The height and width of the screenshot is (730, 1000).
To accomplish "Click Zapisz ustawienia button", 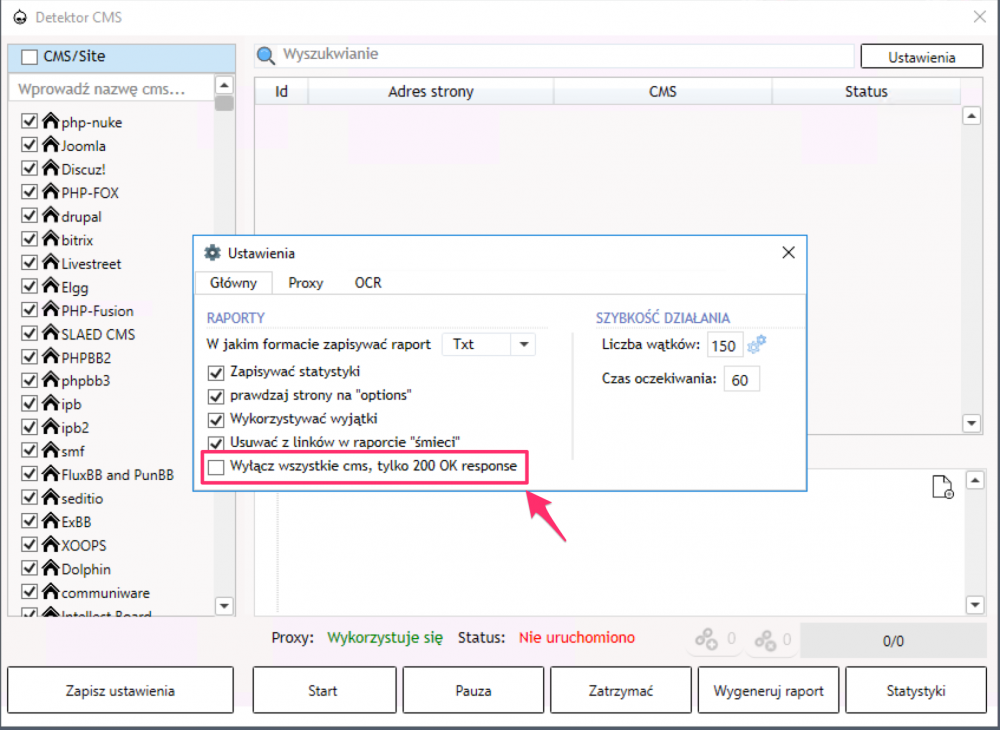I will [x=121, y=690].
